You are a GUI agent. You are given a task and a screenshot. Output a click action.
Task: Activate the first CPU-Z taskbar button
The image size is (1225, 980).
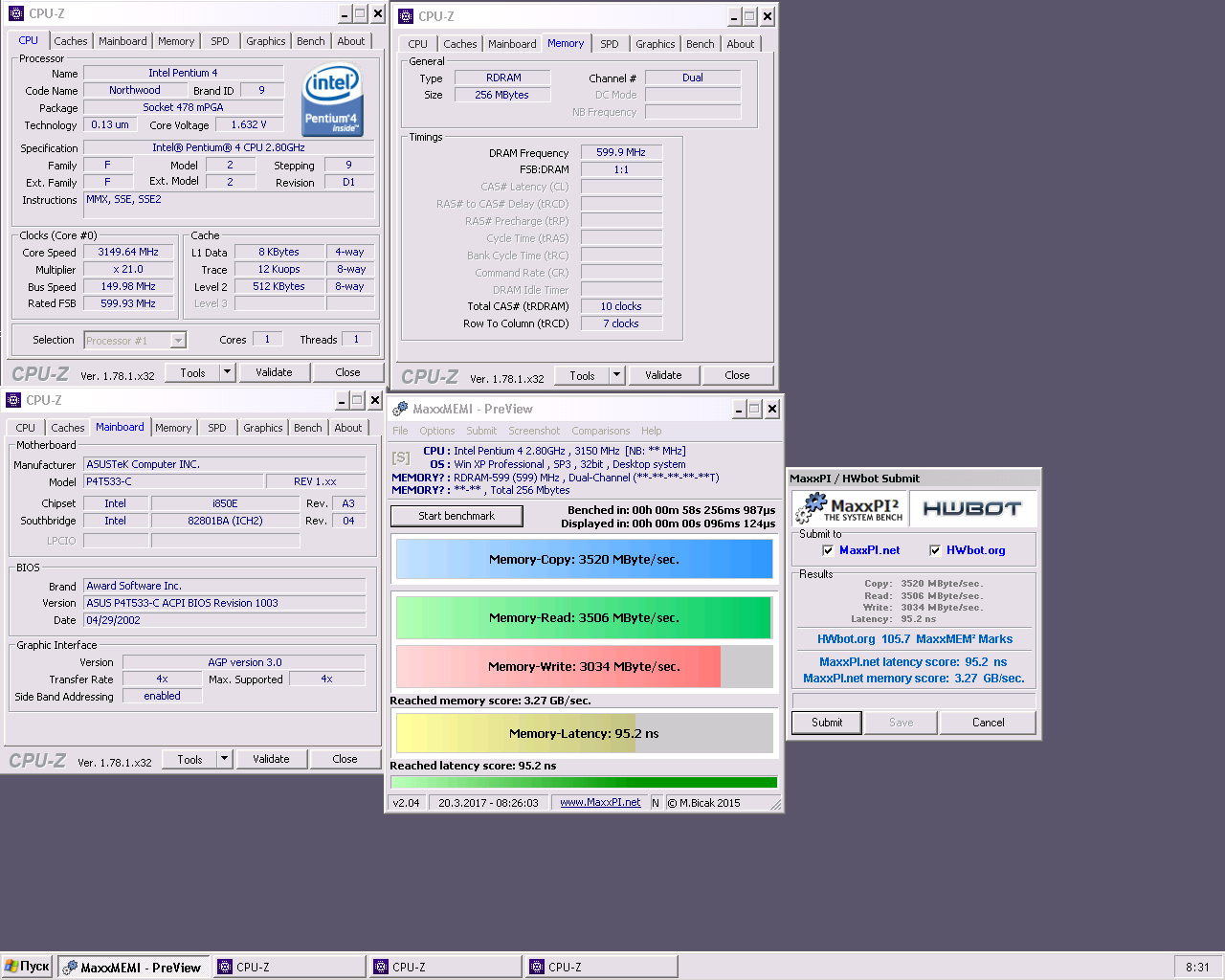[x=289, y=968]
